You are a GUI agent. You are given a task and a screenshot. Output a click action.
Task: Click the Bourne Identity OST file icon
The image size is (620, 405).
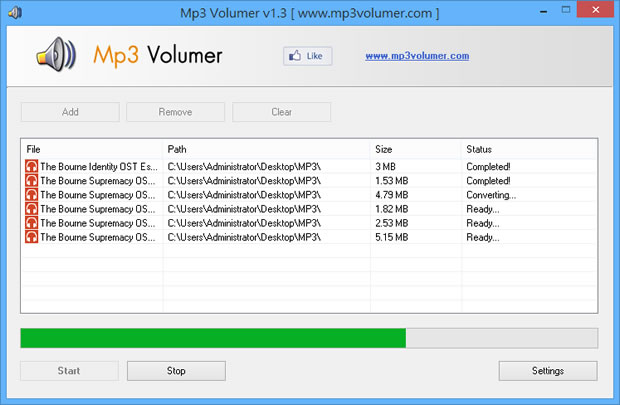pyautogui.click(x=32, y=166)
